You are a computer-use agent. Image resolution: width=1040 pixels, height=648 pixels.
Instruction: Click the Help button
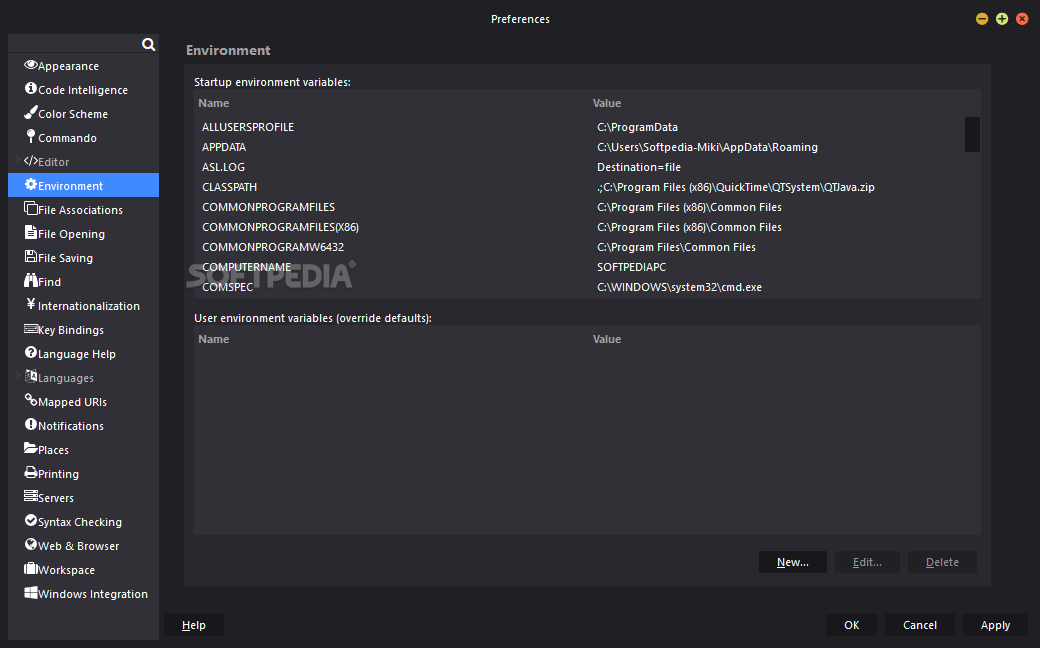click(194, 625)
